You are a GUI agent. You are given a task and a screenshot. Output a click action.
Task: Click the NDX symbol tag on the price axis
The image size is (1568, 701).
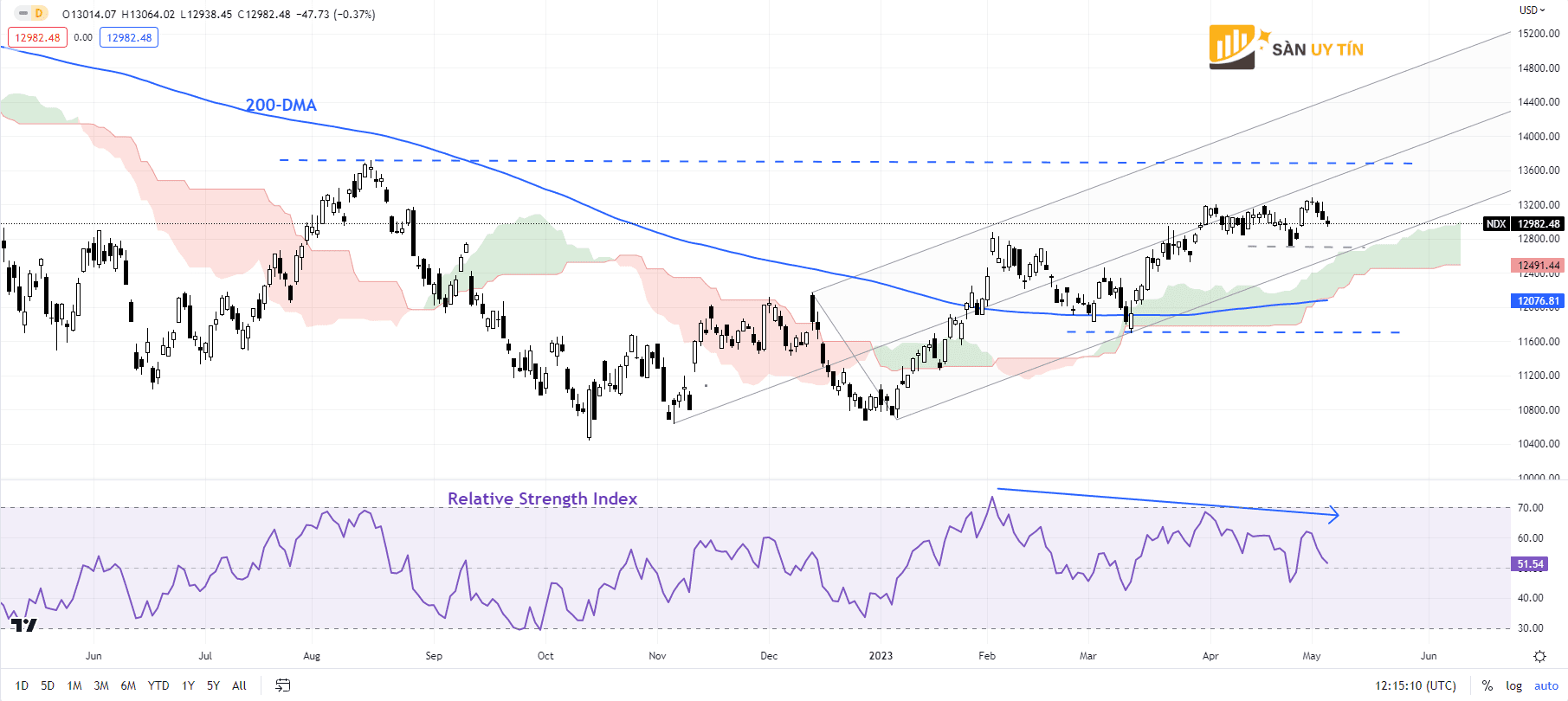(1496, 223)
